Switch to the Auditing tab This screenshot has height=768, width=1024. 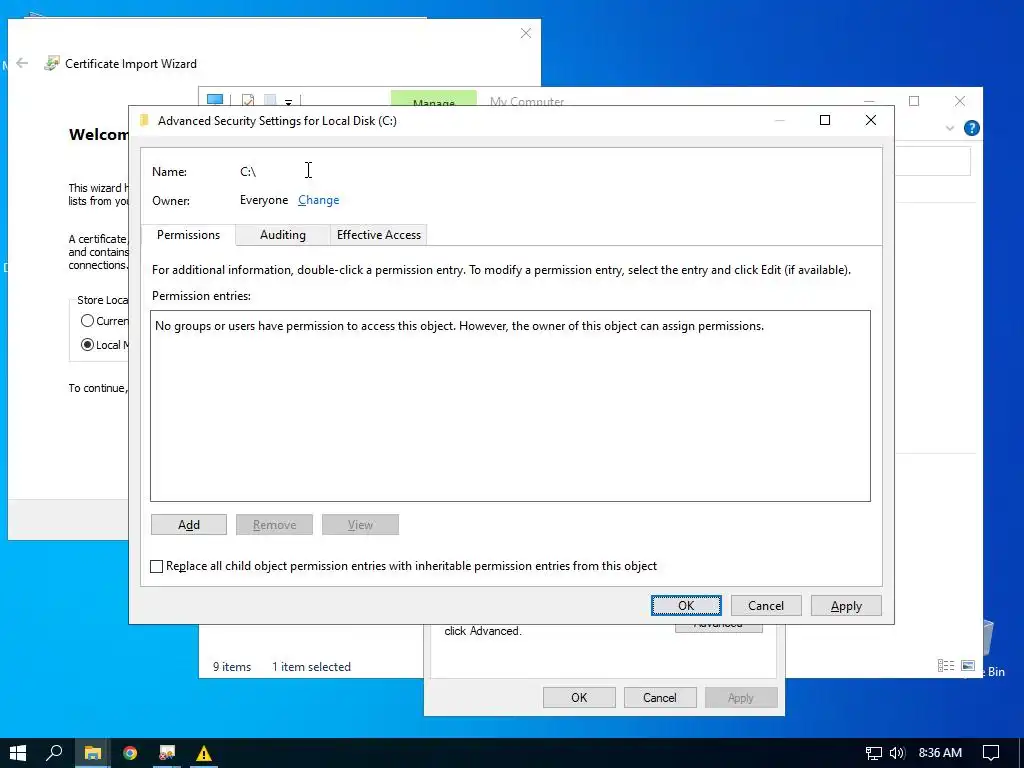pos(283,234)
